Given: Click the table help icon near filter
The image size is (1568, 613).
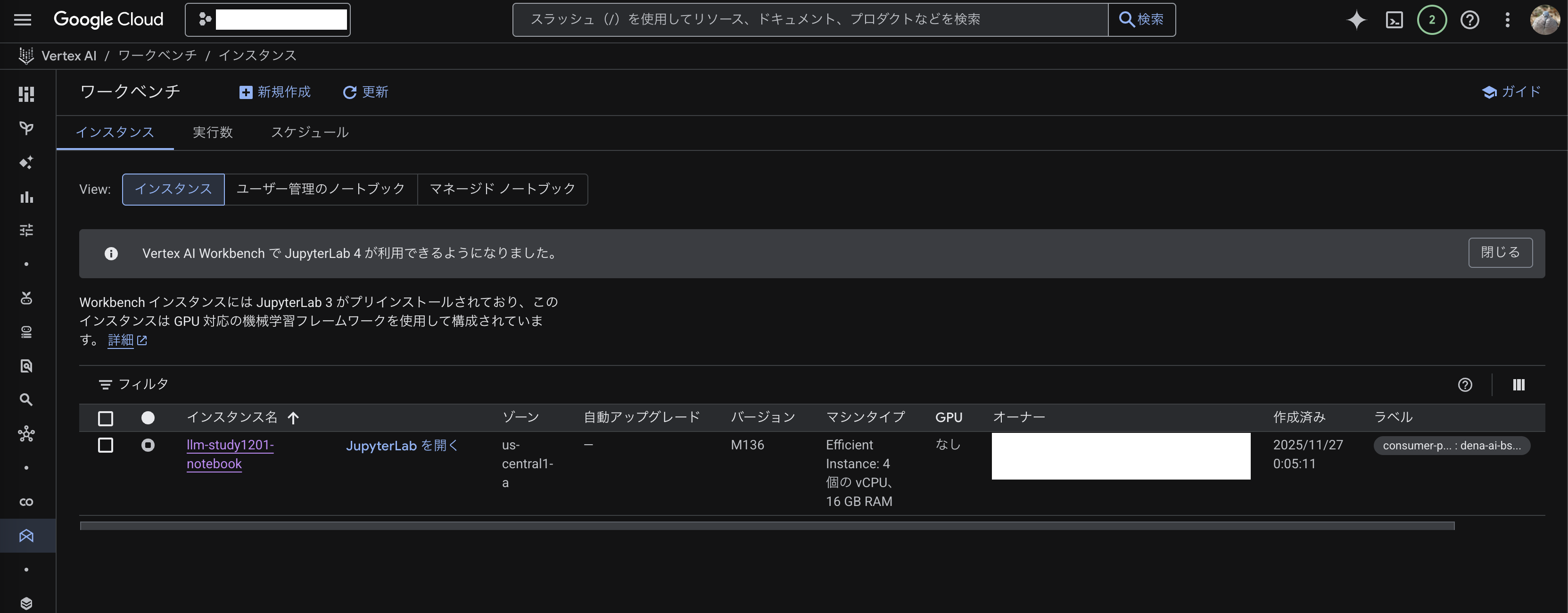Looking at the screenshot, I should pos(1465,385).
